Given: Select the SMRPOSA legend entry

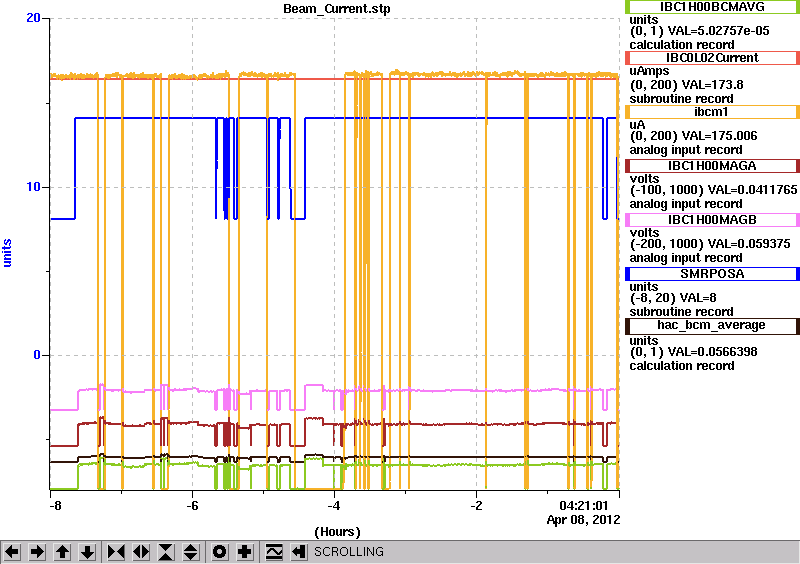Looking at the screenshot, I should pos(712,274).
